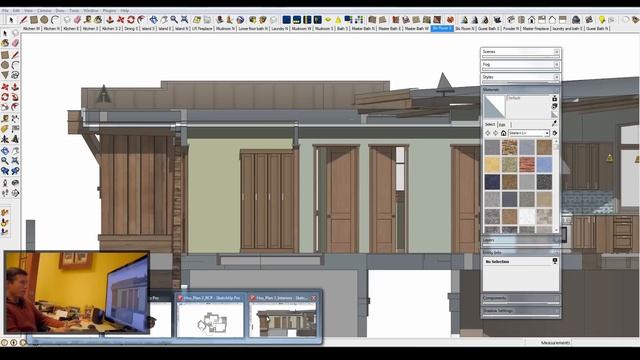This screenshot has height=360, width=640.
Task: Open the Hou_Plan_3_RCP taskbar preview thumbnail
Action: pyautogui.click(x=210, y=316)
